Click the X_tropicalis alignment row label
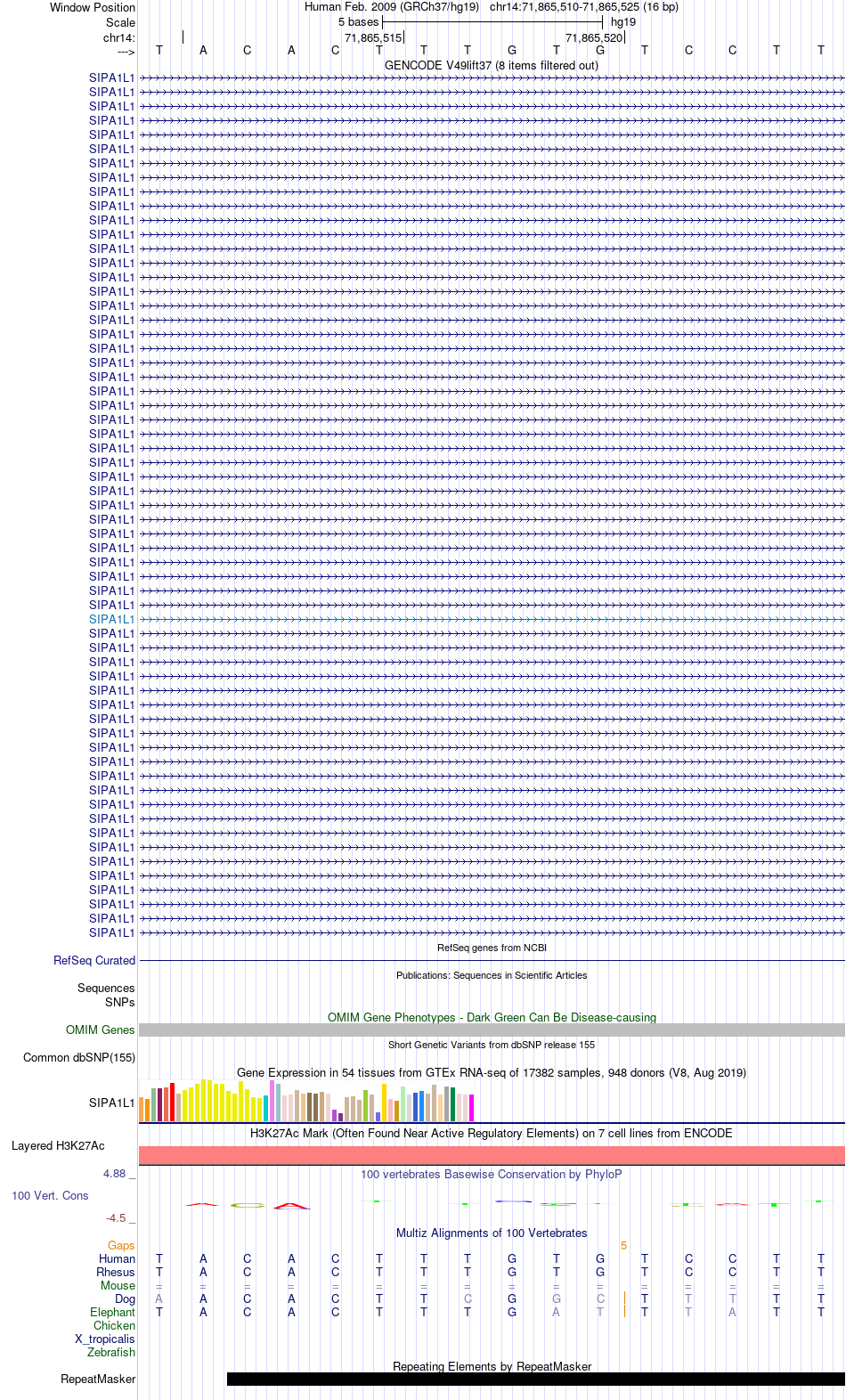 [105, 1339]
